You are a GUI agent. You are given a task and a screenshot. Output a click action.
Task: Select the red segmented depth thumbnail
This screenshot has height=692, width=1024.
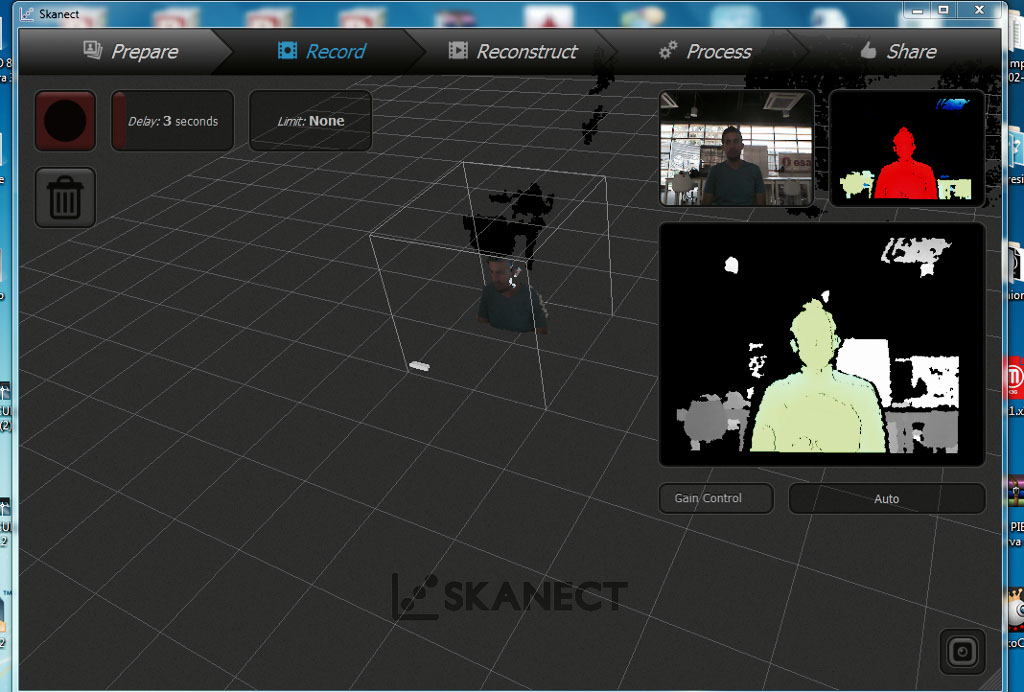(x=907, y=148)
